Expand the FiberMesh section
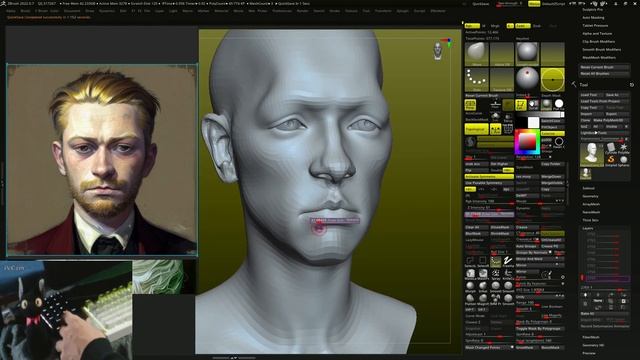 point(591,337)
